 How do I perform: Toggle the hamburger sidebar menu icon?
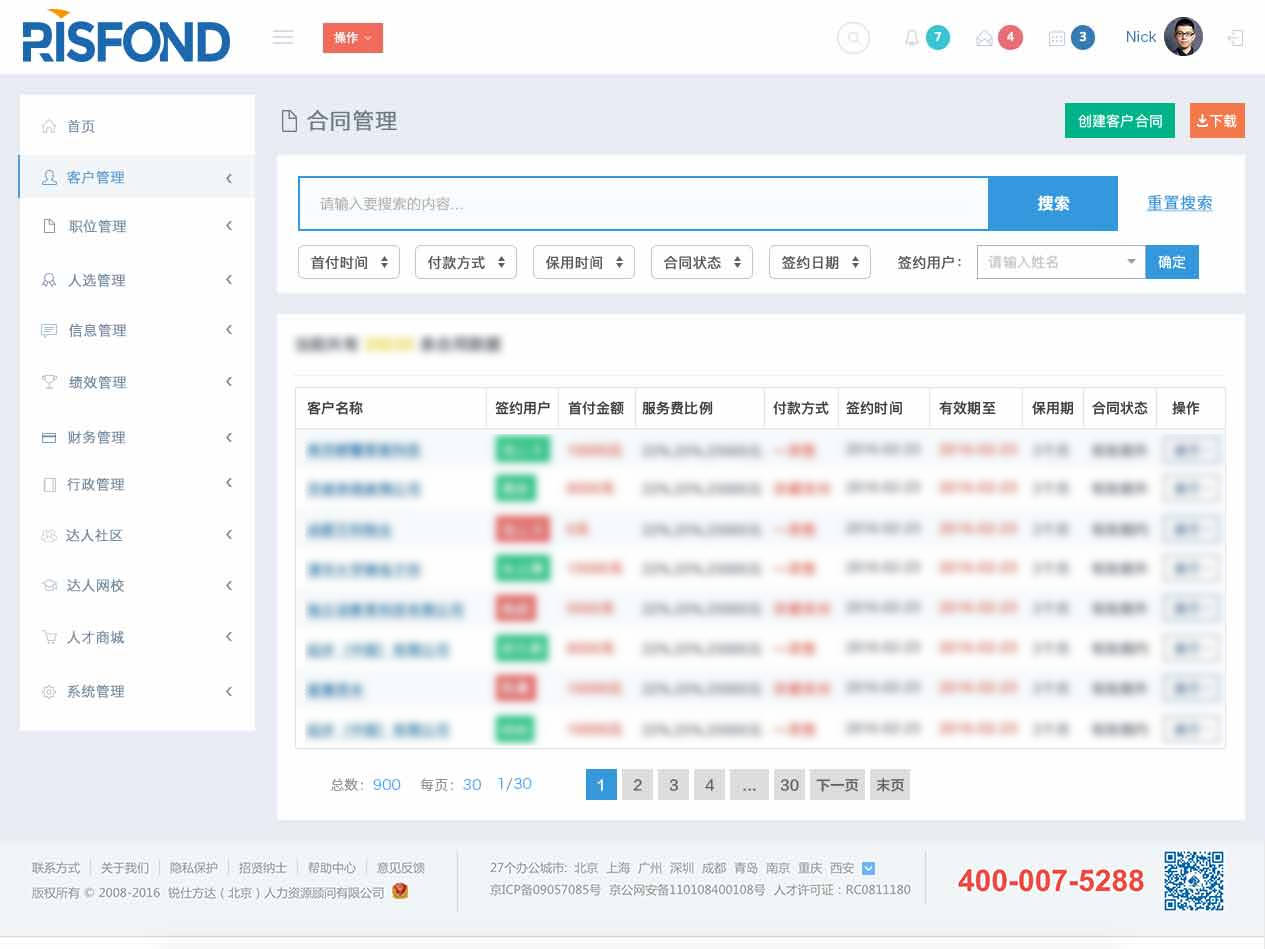click(x=283, y=37)
